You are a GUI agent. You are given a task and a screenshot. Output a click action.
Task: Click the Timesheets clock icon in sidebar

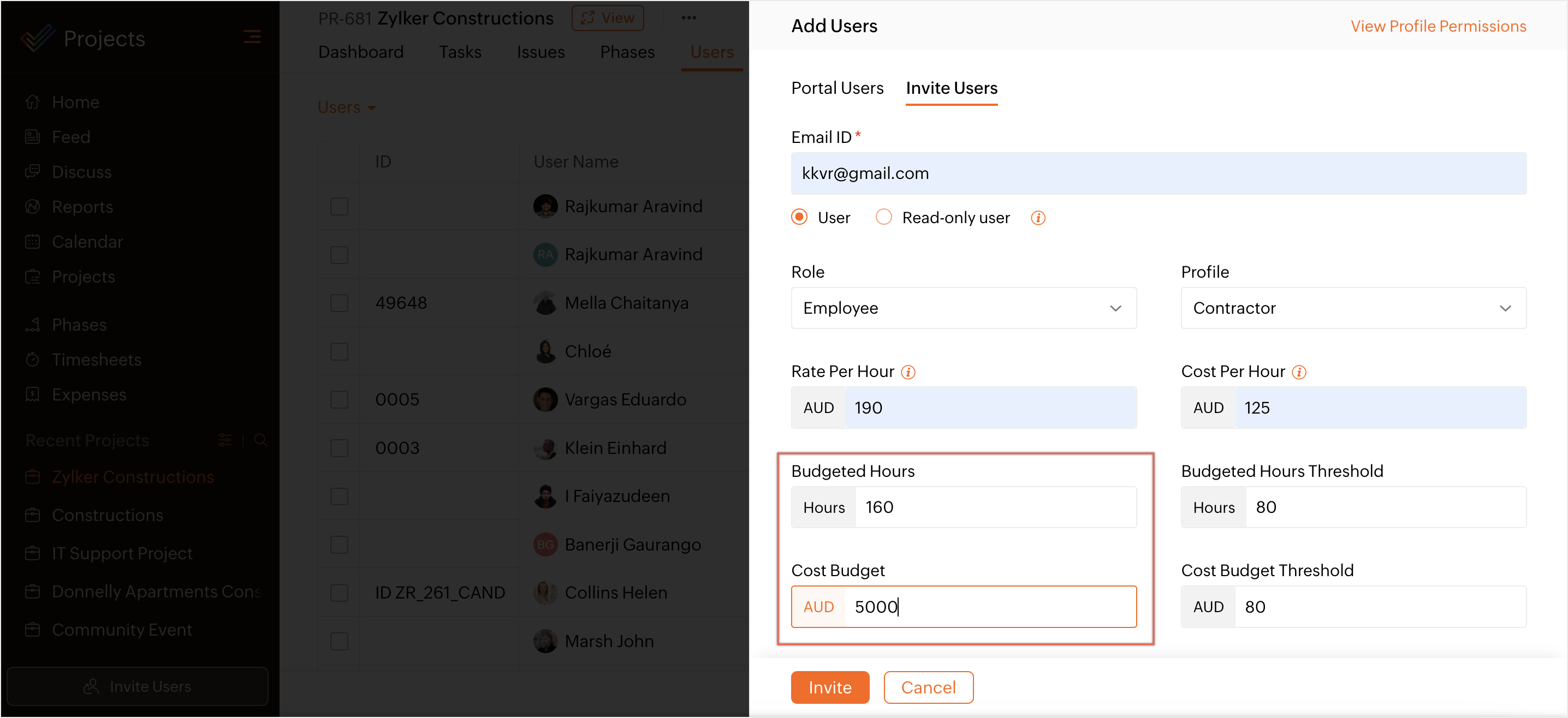(33, 360)
